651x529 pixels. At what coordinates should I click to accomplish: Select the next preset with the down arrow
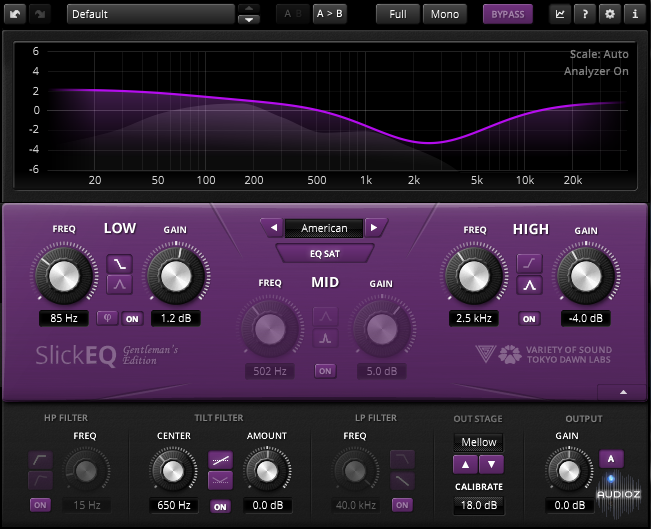[x=249, y=20]
